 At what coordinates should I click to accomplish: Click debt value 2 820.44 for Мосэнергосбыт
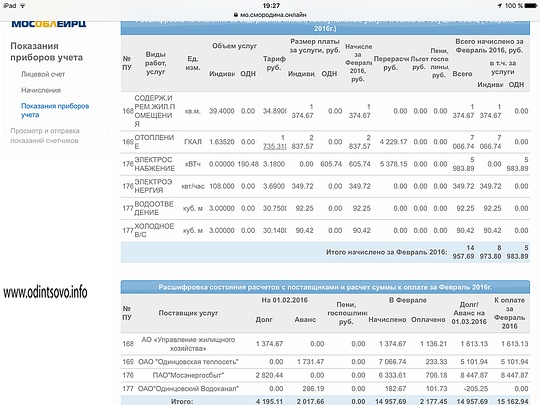tap(269, 375)
